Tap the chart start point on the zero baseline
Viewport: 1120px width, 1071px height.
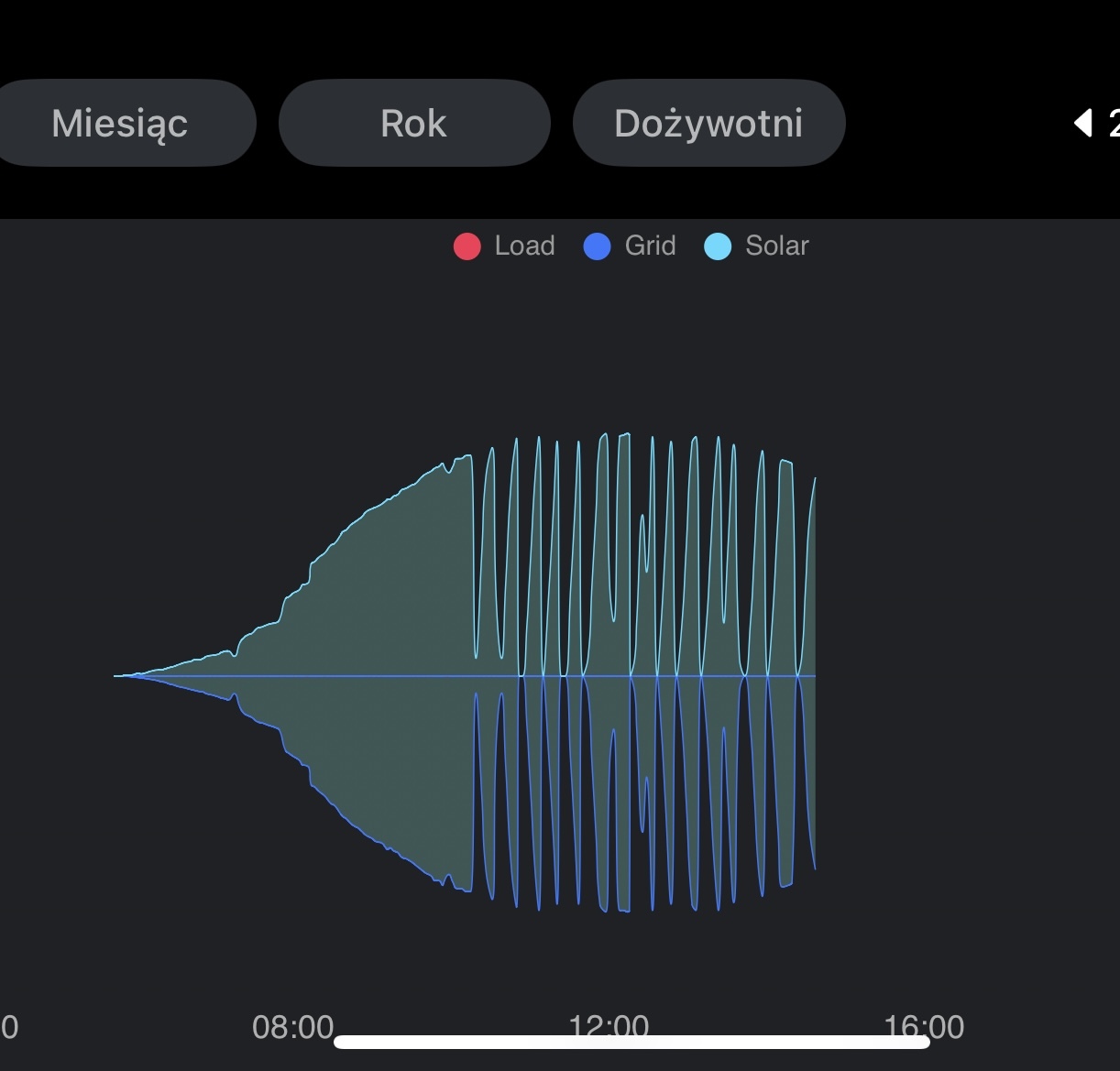click(x=117, y=676)
